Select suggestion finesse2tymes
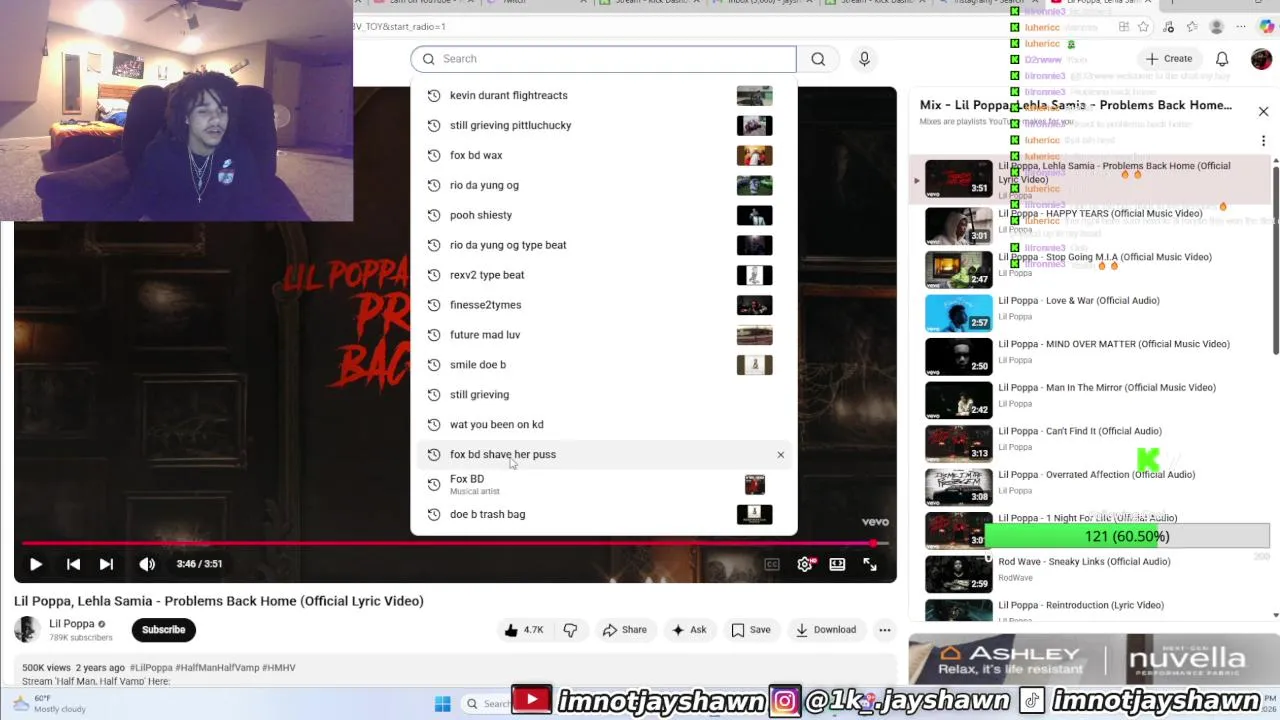Viewport: 1280px width, 720px height. pos(603,305)
